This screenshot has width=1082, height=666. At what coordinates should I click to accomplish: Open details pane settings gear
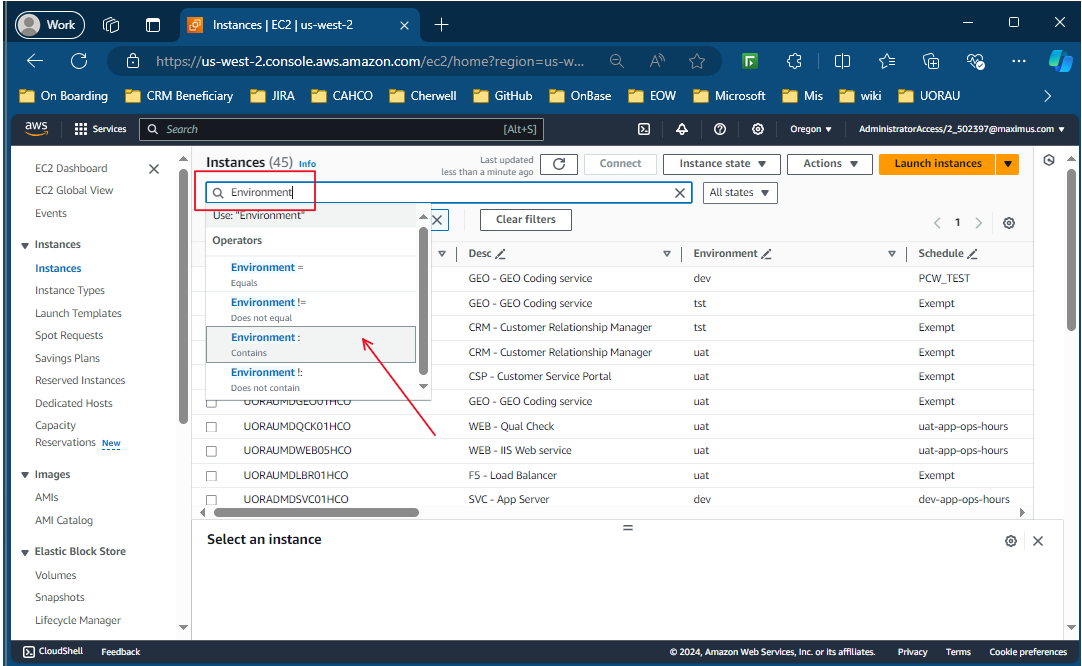pos(1011,541)
